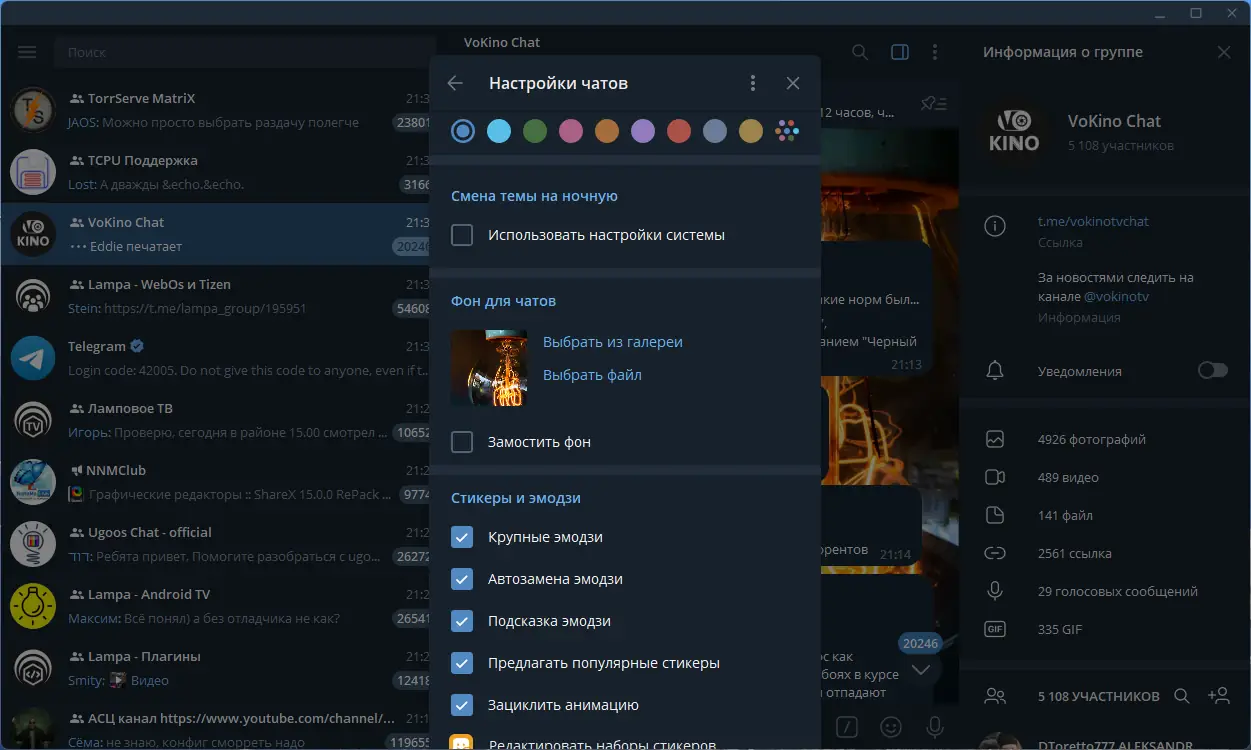Viewport: 1251px width, 750px height.
Task: Select the gold accent color
Action: 751,131
